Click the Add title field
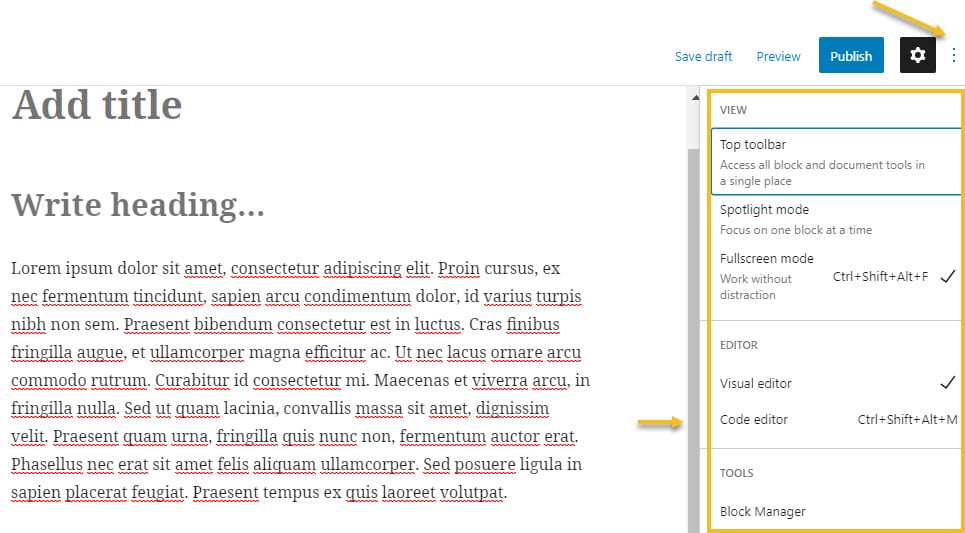Screen dimensions: 965x533 click(97, 105)
